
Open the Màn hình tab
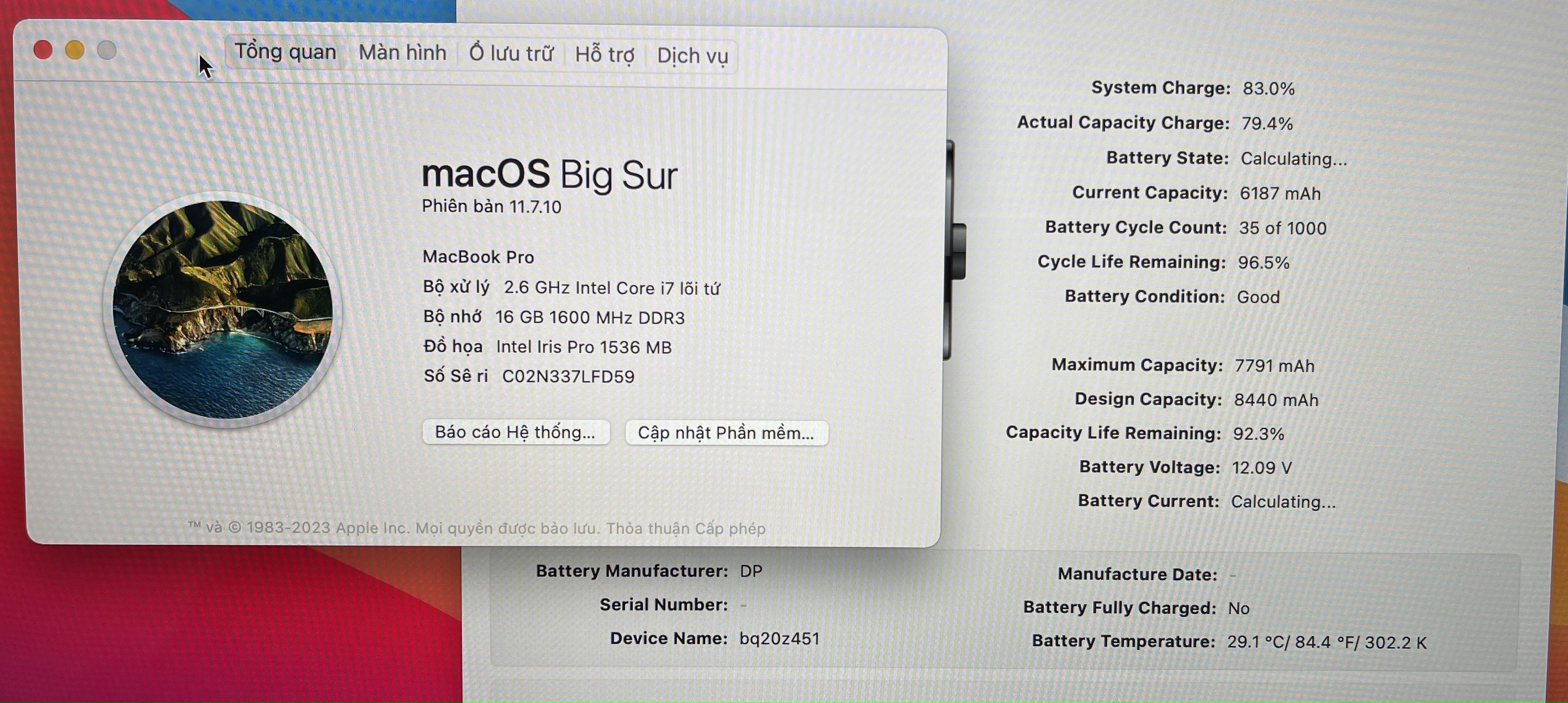[x=402, y=53]
